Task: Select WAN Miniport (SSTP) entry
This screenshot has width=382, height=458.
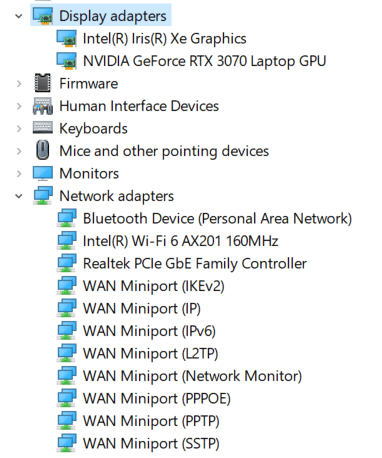Action: point(151,444)
